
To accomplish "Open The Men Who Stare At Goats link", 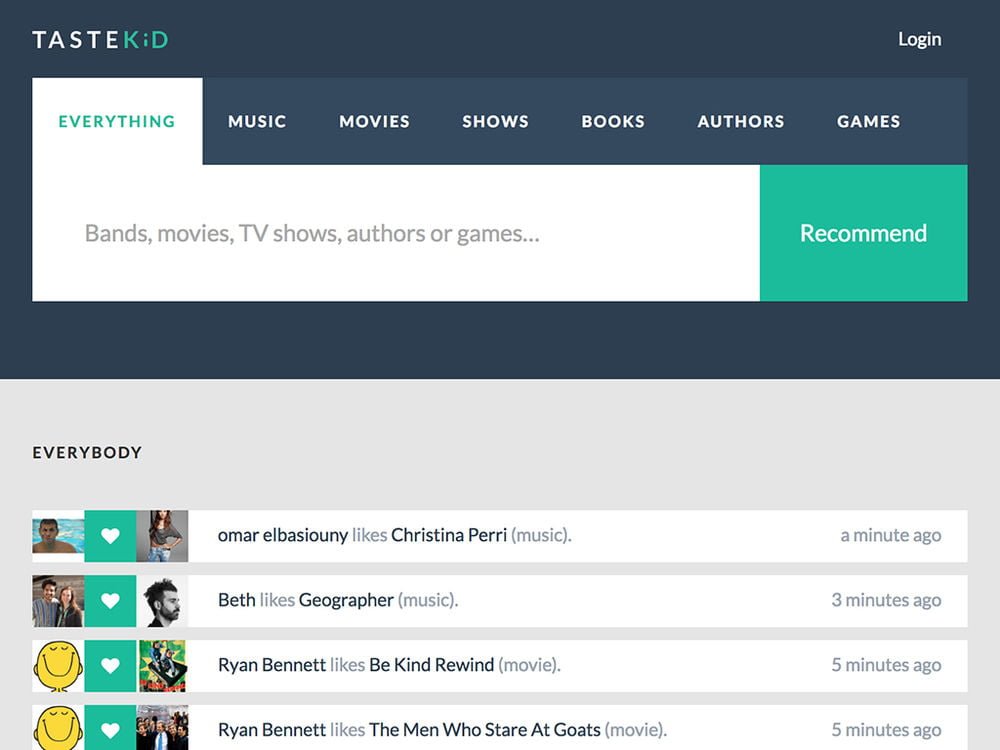I will (x=484, y=730).
